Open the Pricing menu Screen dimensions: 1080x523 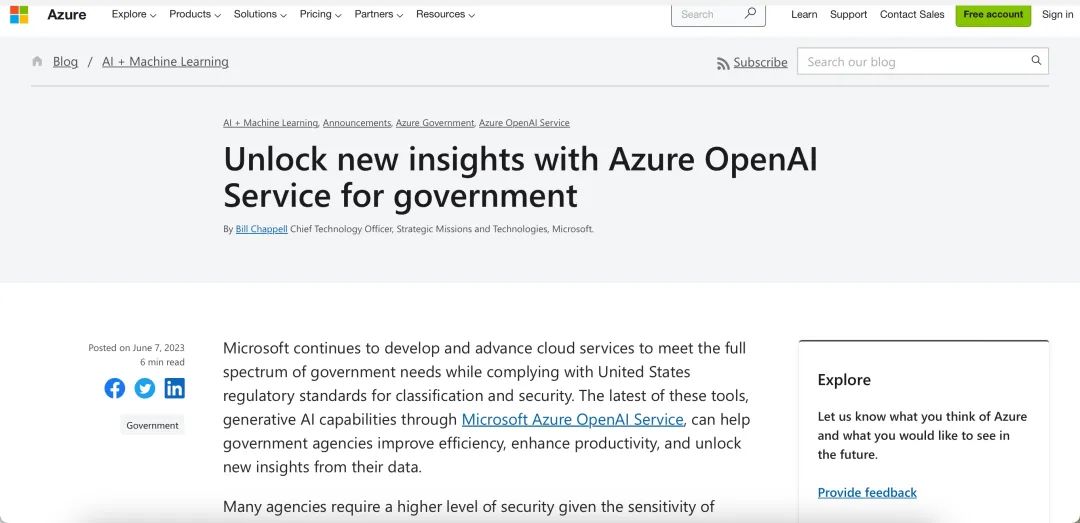click(320, 15)
